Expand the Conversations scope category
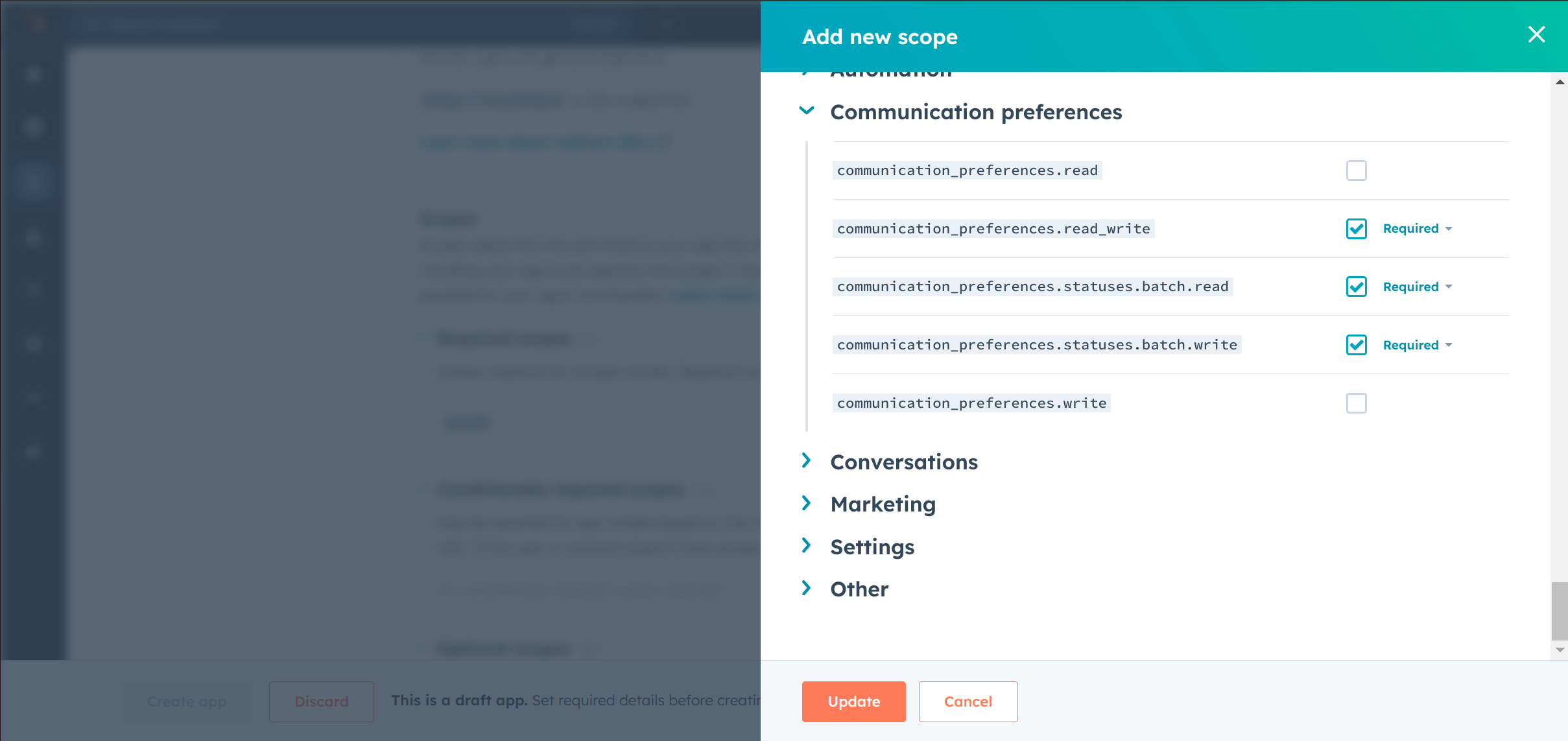 (x=807, y=461)
